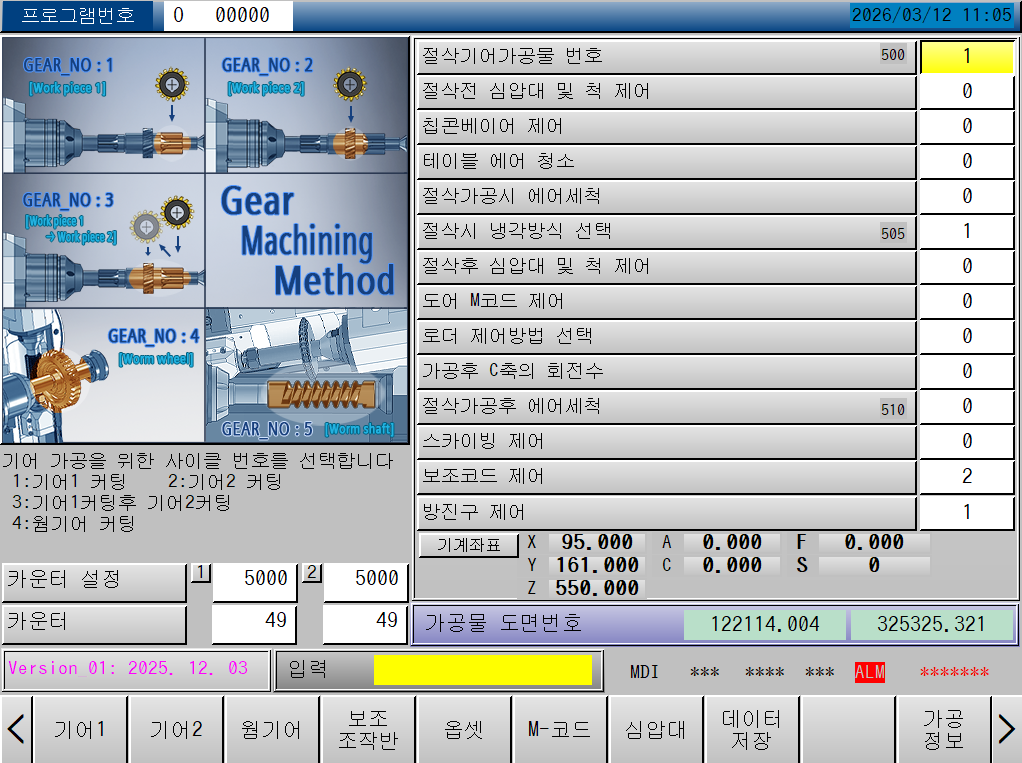This screenshot has height=763, width=1022.
Task: Select the GEAR_NO:3 image tile
Action: pyautogui.click(x=104, y=240)
